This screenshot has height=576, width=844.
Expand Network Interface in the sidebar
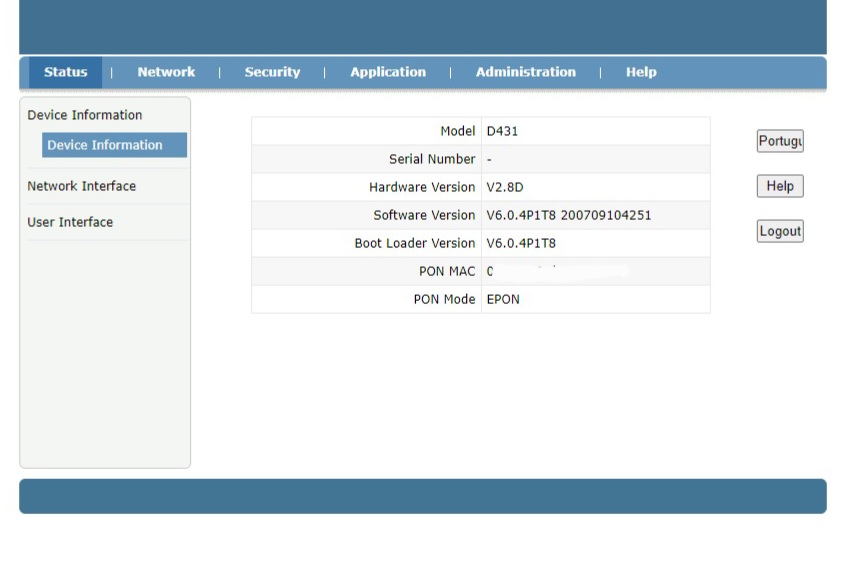82,186
